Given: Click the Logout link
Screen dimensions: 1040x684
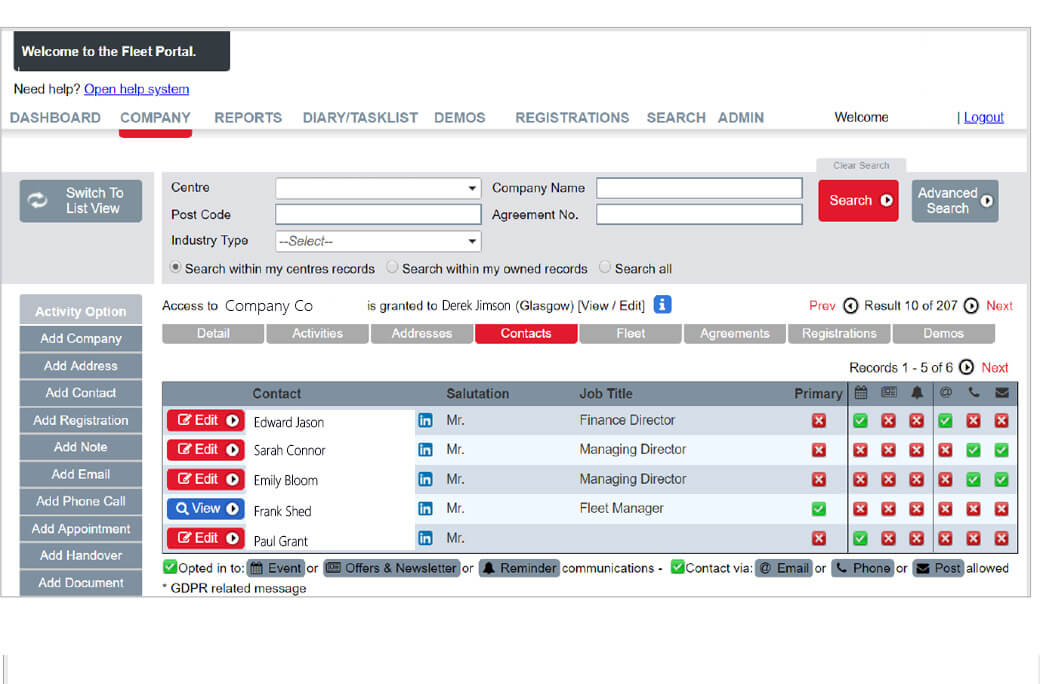Looking at the screenshot, I should pos(984,117).
